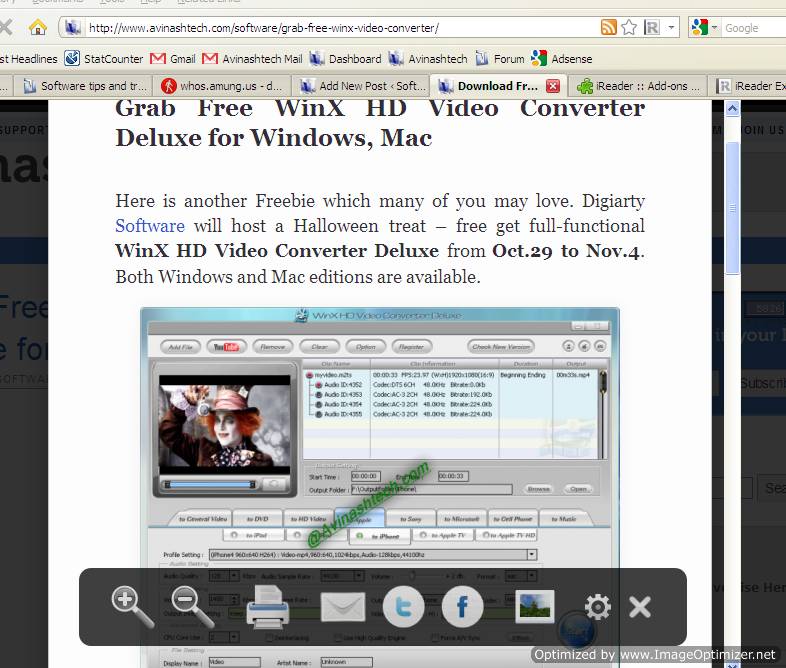
Task: Switch to iReader Ex... tab
Action: (747, 86)
